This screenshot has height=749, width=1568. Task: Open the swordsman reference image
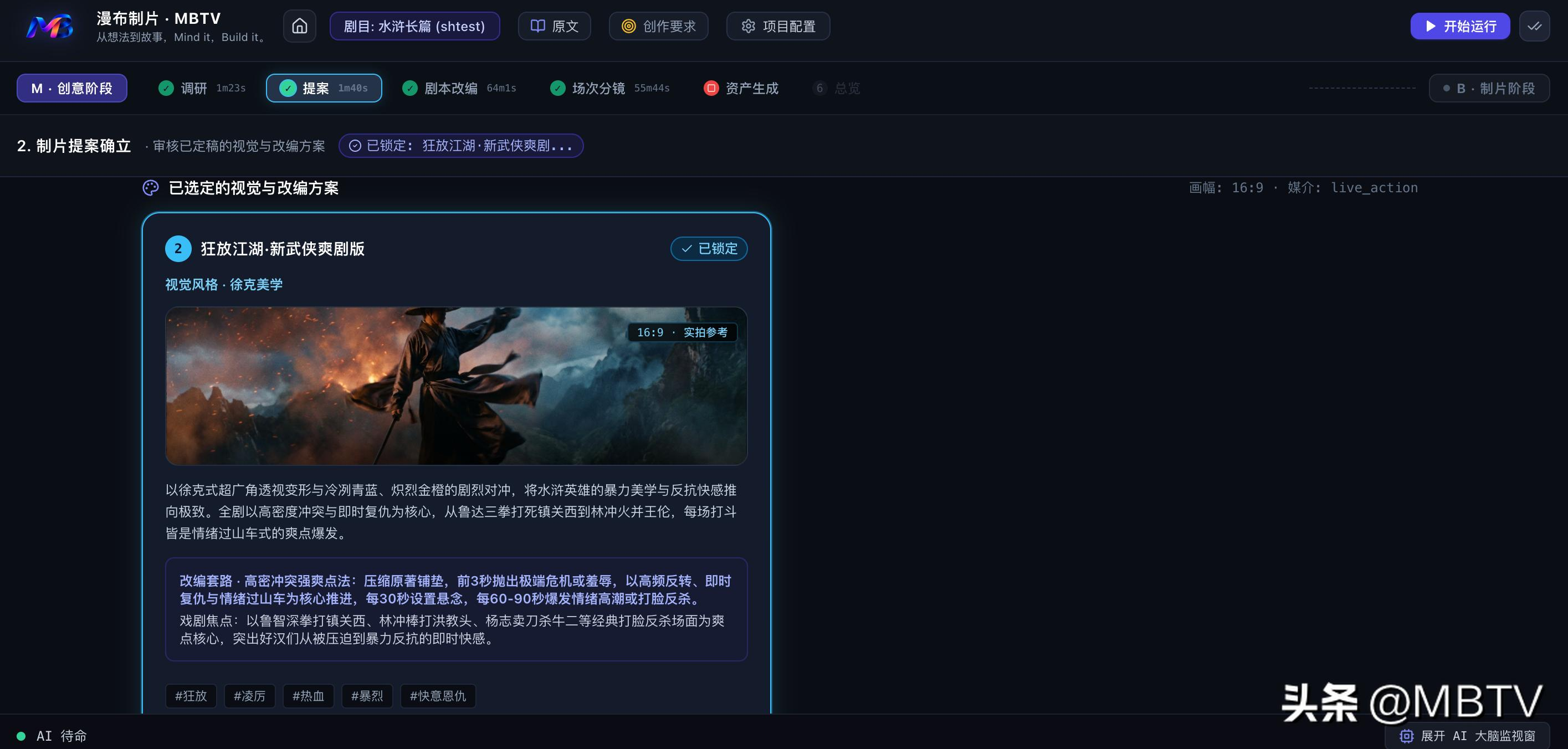coord(457,386)
